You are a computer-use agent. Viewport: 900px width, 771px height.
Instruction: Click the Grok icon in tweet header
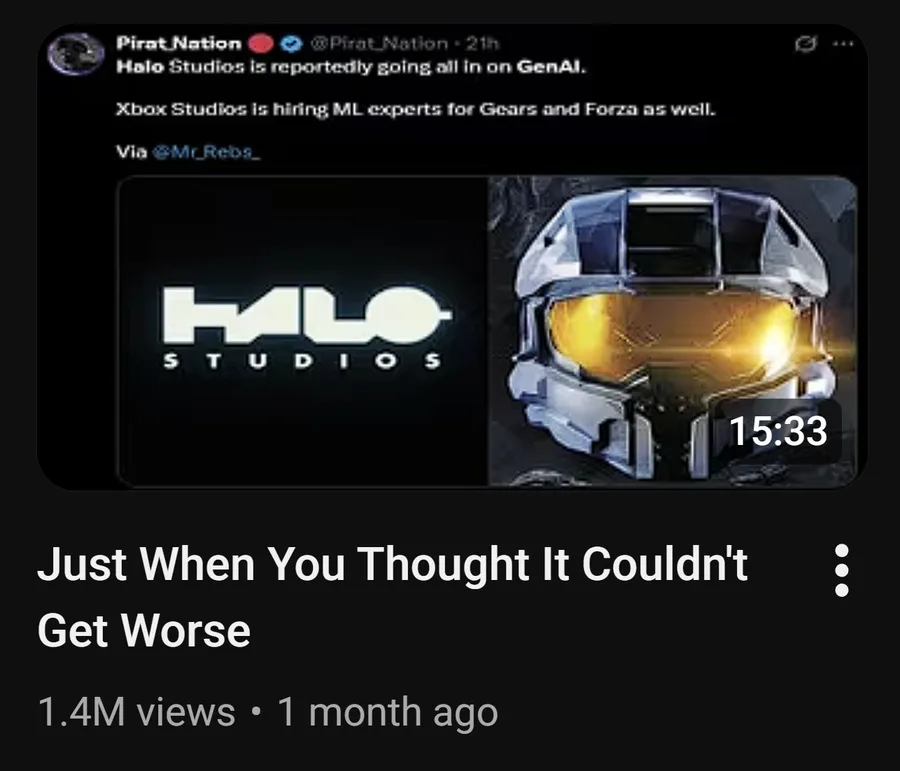806,44
